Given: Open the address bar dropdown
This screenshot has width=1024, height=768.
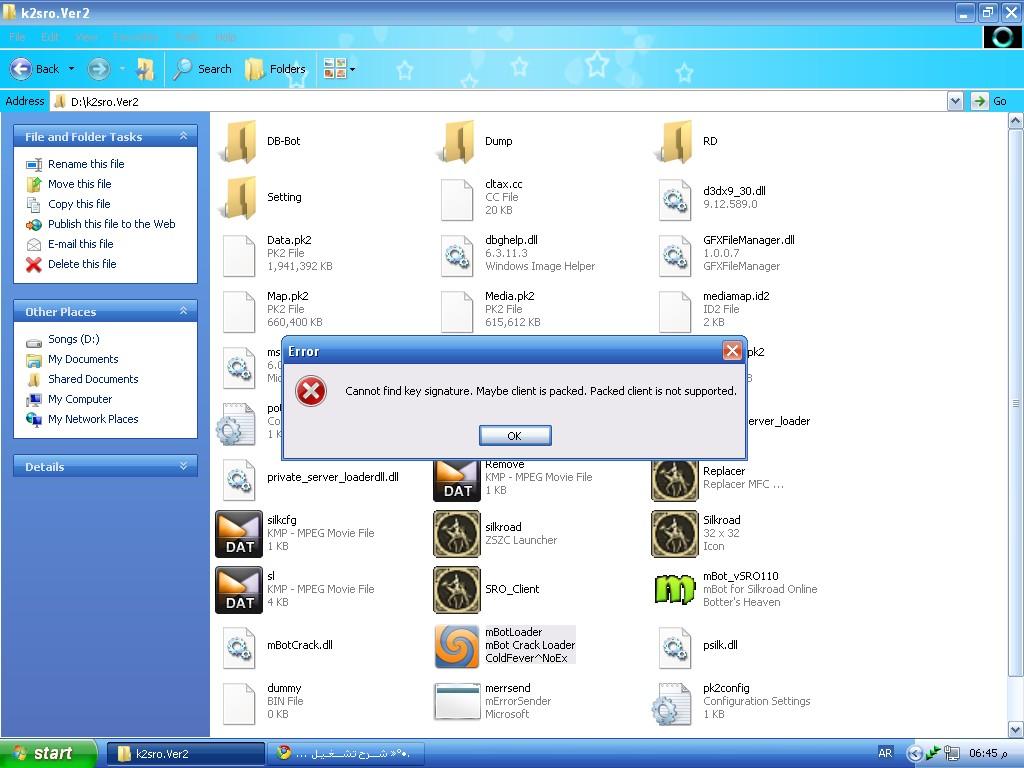Looking at the screenshot, I should point(954,101).
